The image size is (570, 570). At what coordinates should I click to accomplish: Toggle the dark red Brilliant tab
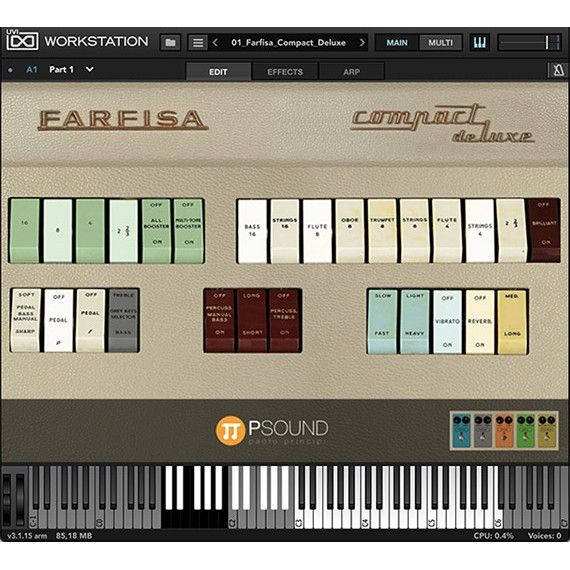point(544,230)
